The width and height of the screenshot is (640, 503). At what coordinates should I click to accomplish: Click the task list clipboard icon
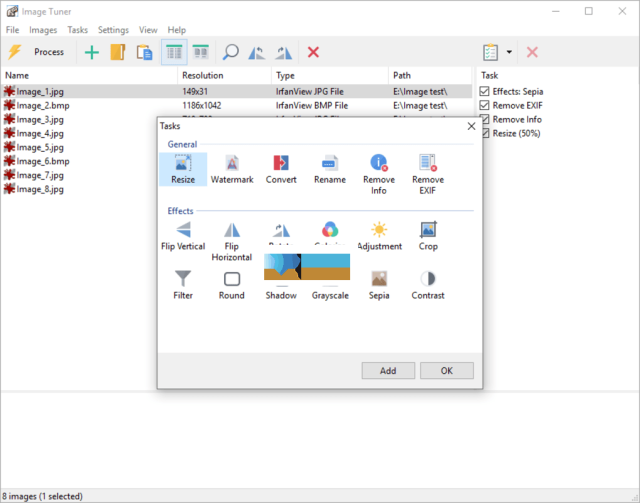(490, 52)
